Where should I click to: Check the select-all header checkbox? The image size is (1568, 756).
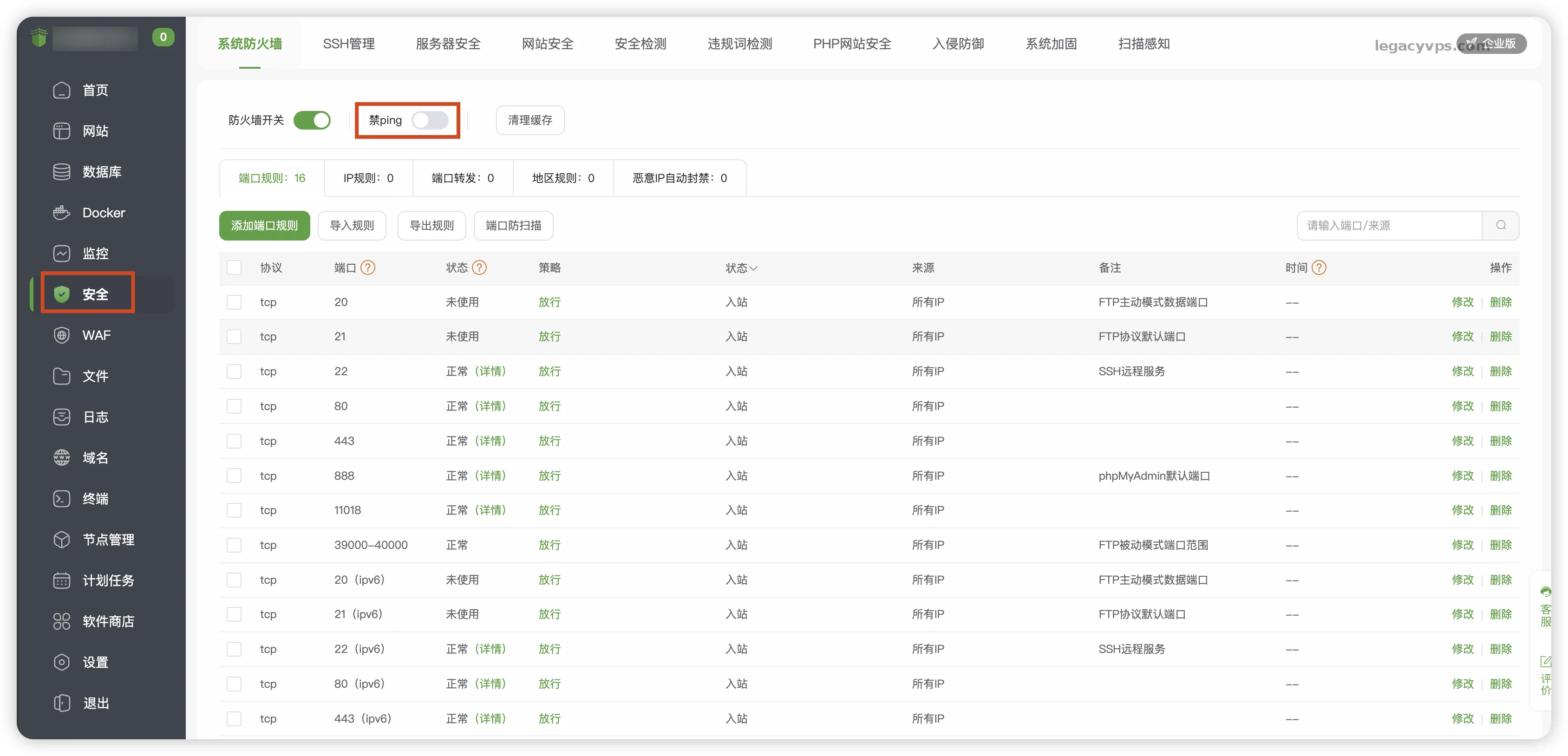(x=234, y=268)
